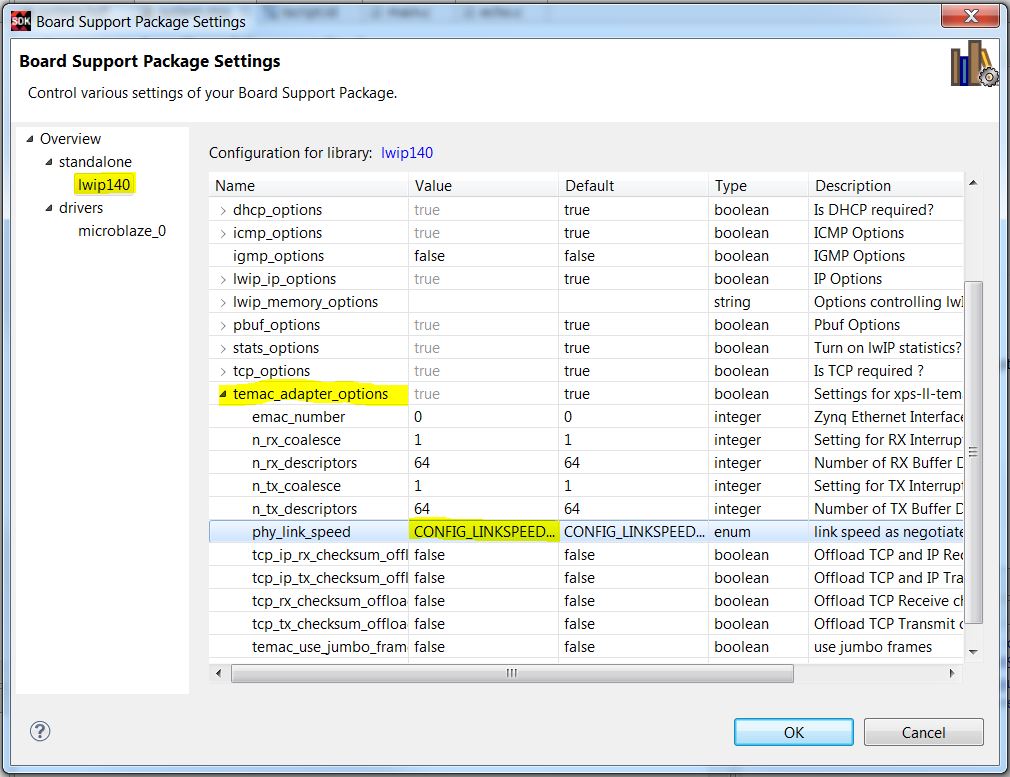The height and width of the screenshot is (777, 1010).
Task: Expand the dhcp_options row
Action: tap(223, 211)
